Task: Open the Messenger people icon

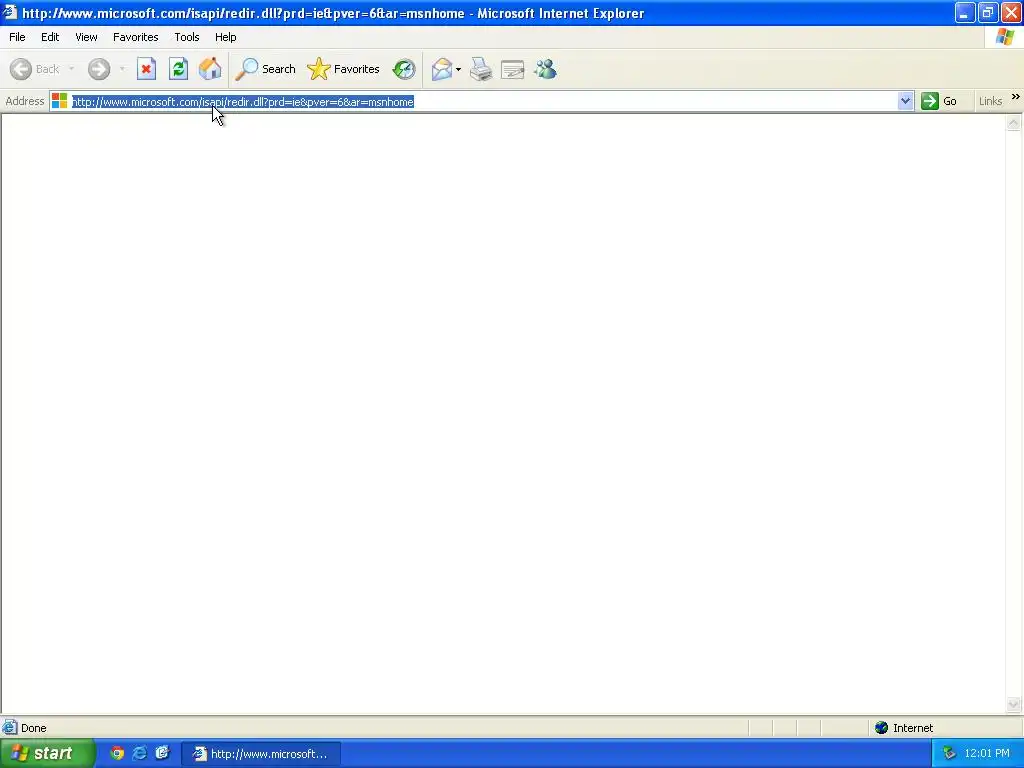Action: tap(545, 69)
